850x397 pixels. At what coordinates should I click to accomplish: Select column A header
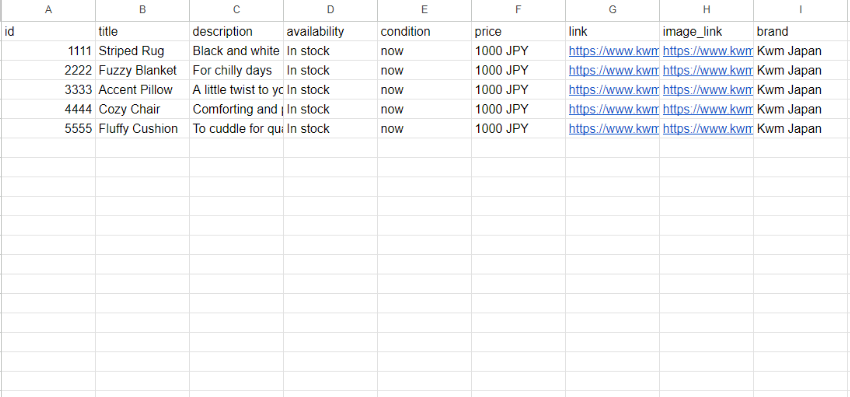[x=48, y=10]
